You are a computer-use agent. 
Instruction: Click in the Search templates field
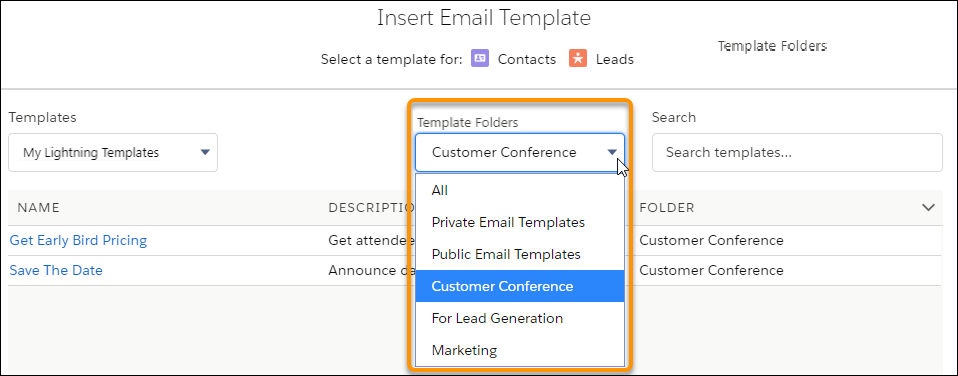click(797, 152)
